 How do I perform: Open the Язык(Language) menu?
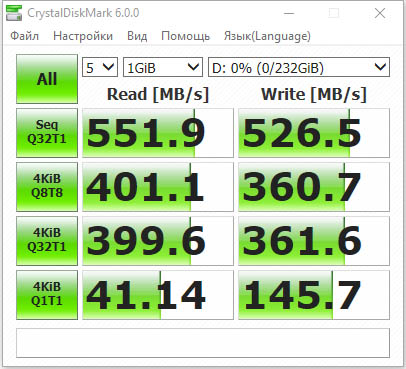point(267,36)
